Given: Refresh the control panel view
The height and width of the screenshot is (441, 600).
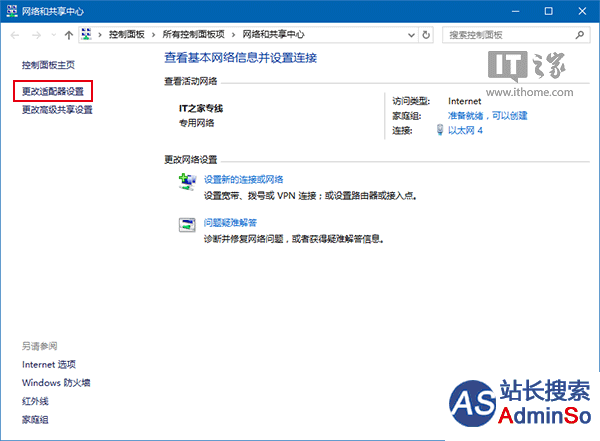Looking at the screenshot, I should point(426,35).
